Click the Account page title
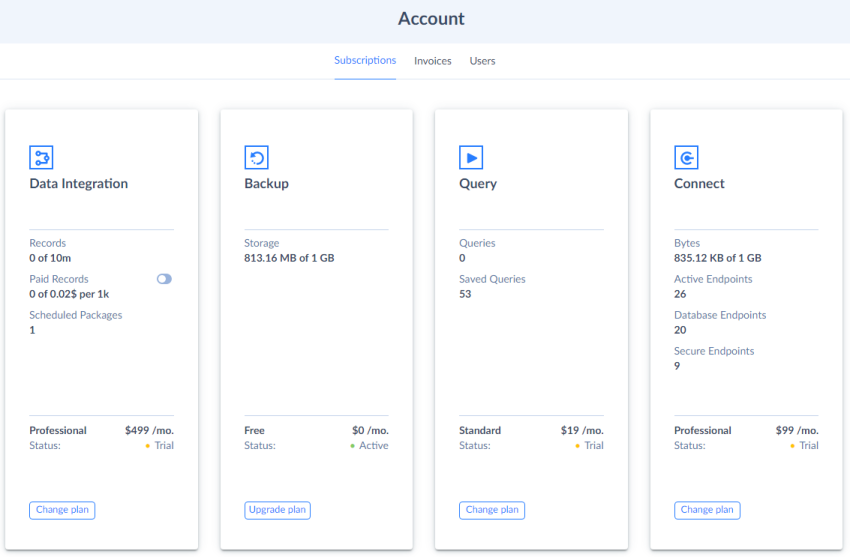The width and height of the screenshot is (850, 557). coord(432,19)
